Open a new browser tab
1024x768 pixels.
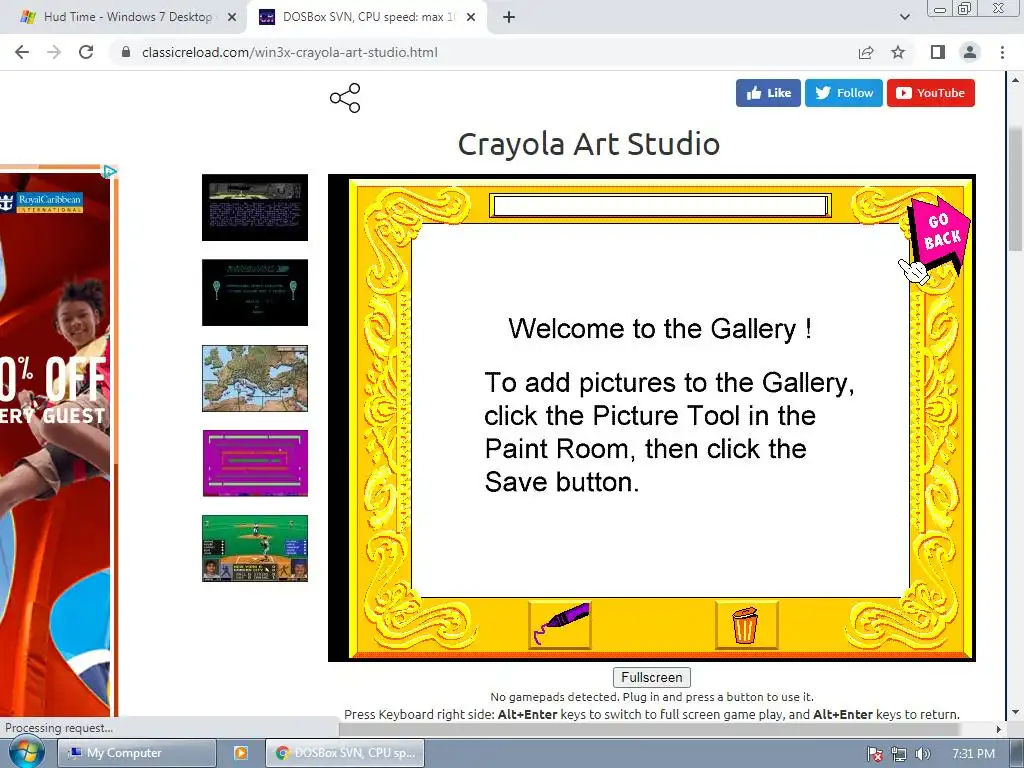[x=509, y=17]
